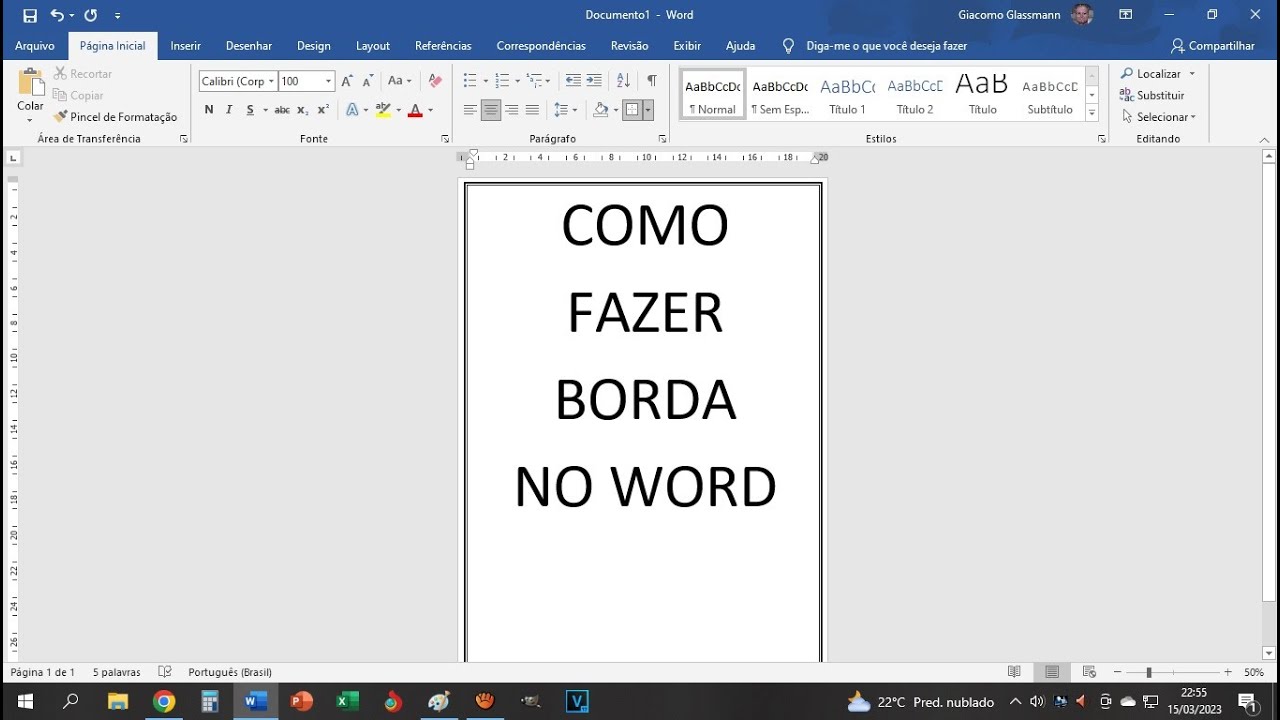Increase font size with the larger A icon
Viewport: 1280px width, 720px height.
click(347, 81)
